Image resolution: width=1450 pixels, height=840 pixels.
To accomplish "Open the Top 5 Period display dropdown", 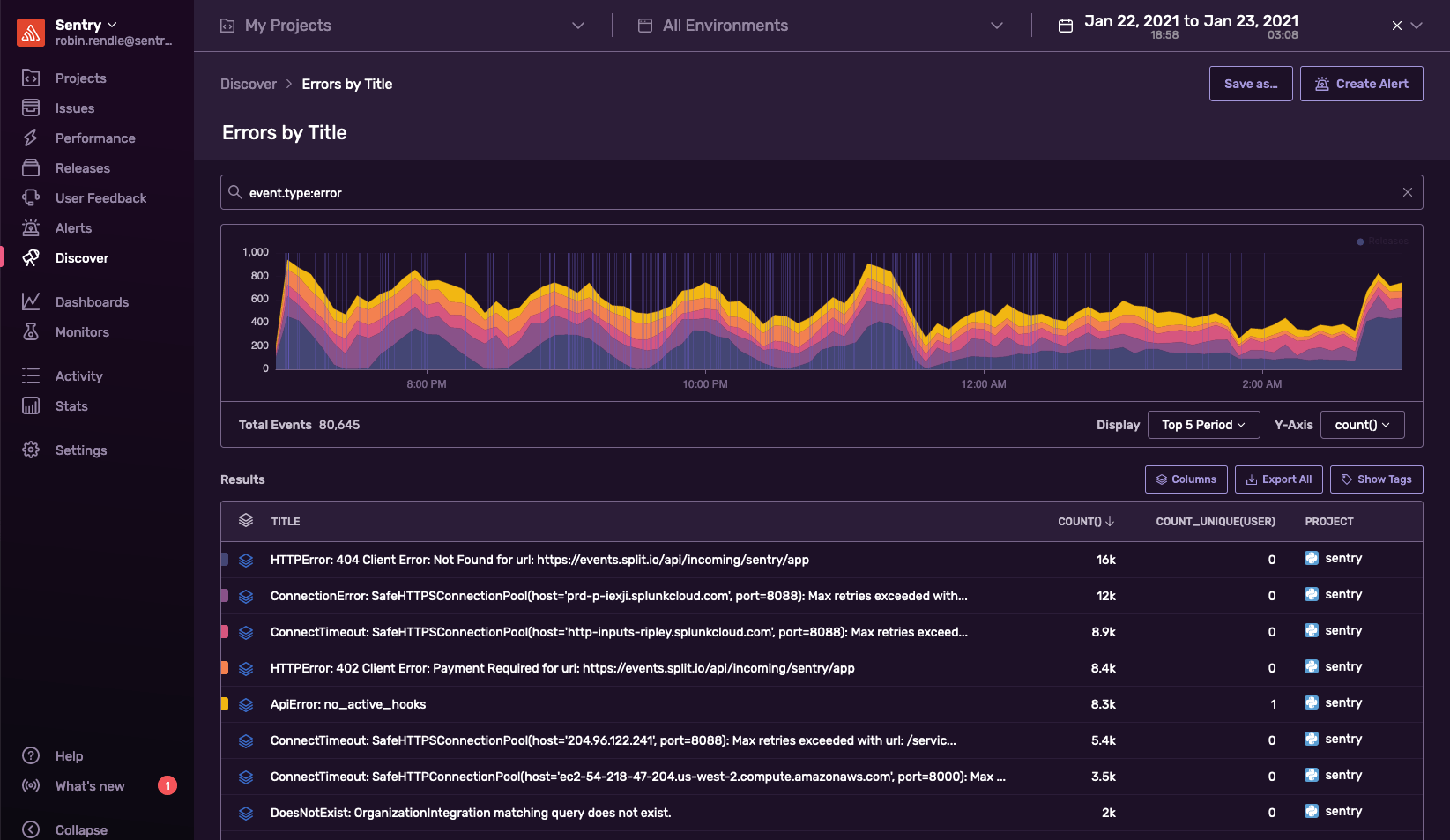I will (x=1203, y=425).
